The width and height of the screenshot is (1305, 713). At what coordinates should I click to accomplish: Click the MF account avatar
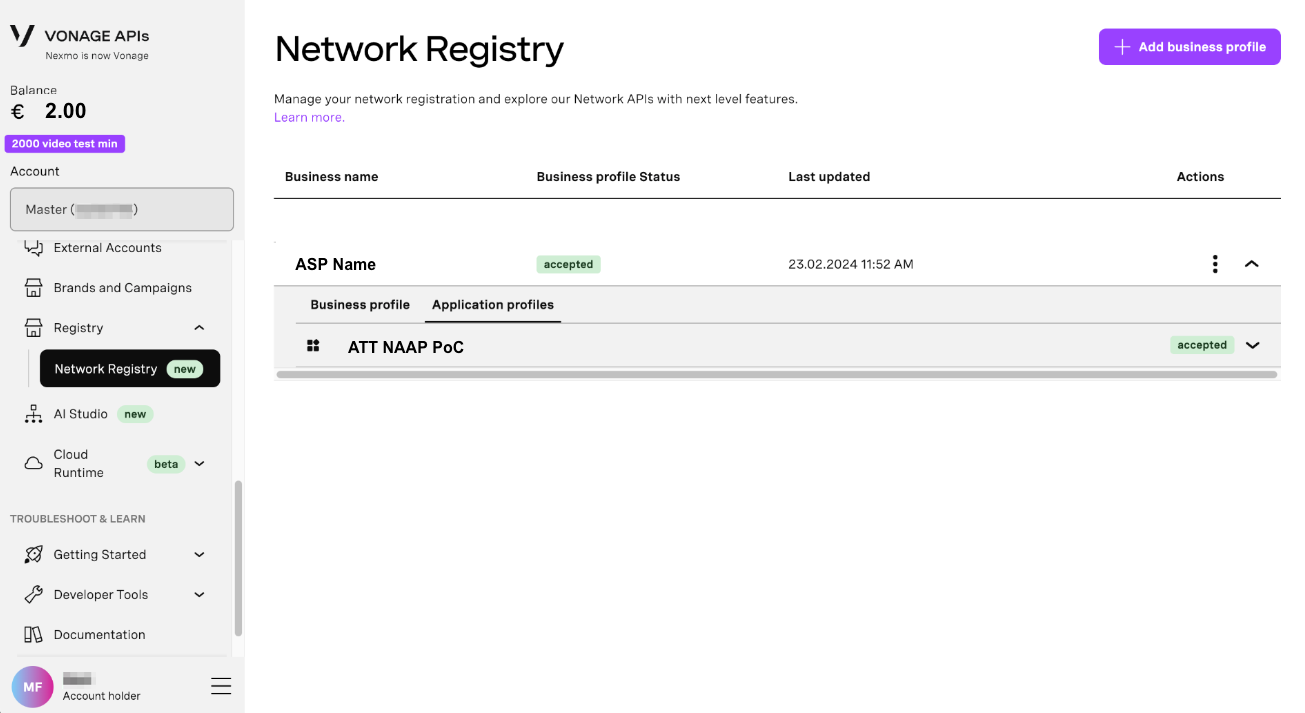[x=32, y=687]
